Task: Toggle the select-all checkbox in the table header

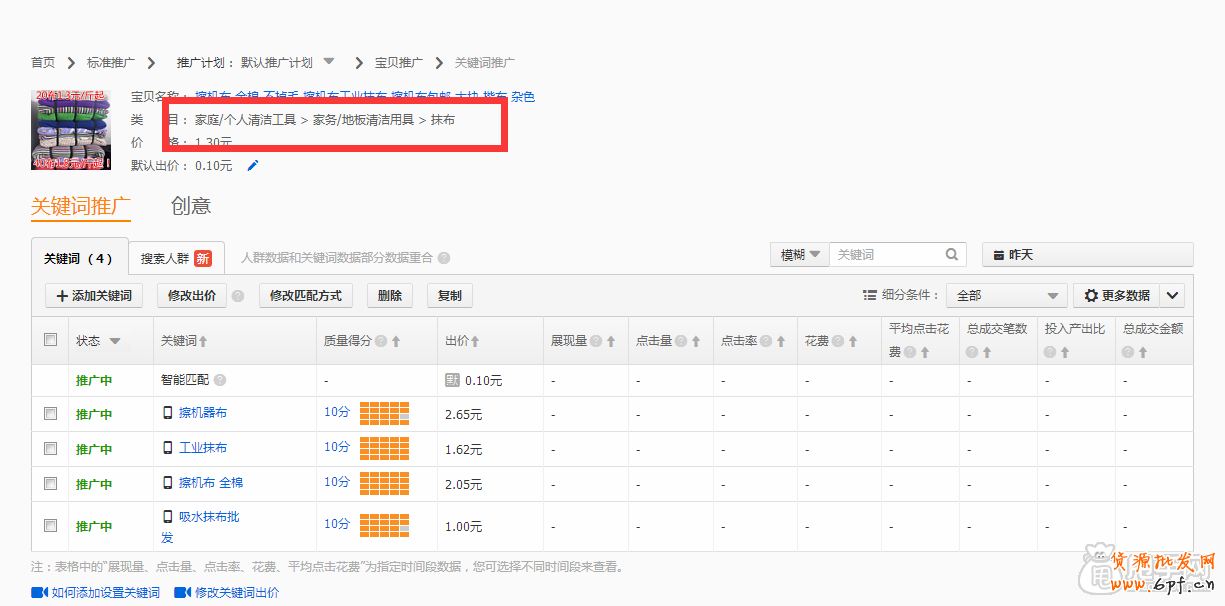Action: pos(50,340)
